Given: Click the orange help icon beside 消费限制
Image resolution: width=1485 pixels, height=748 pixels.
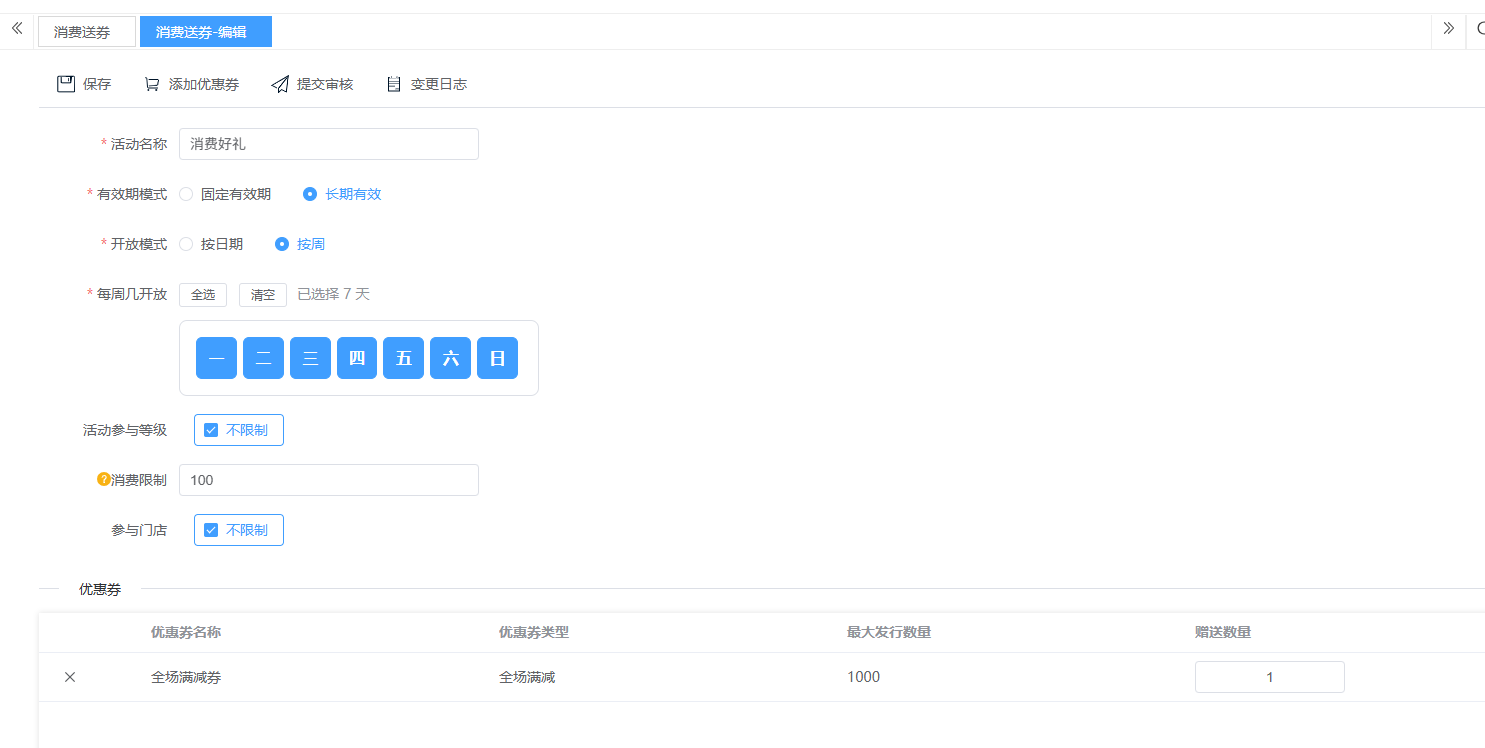Looking at the screenshot, I should click(x=103, y=479).
